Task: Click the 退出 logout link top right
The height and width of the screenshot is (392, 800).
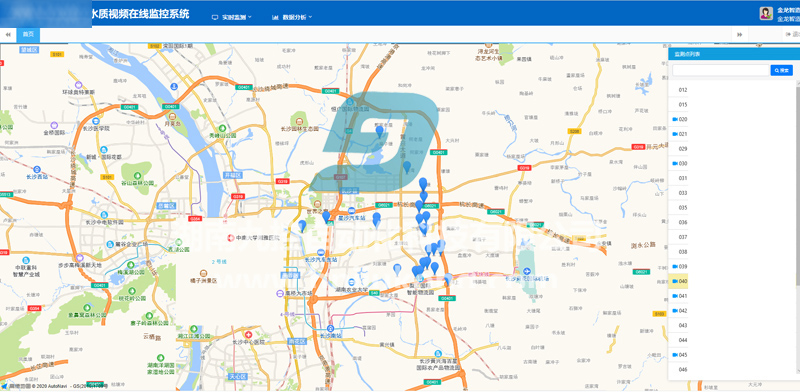Action: pos(793,35)
